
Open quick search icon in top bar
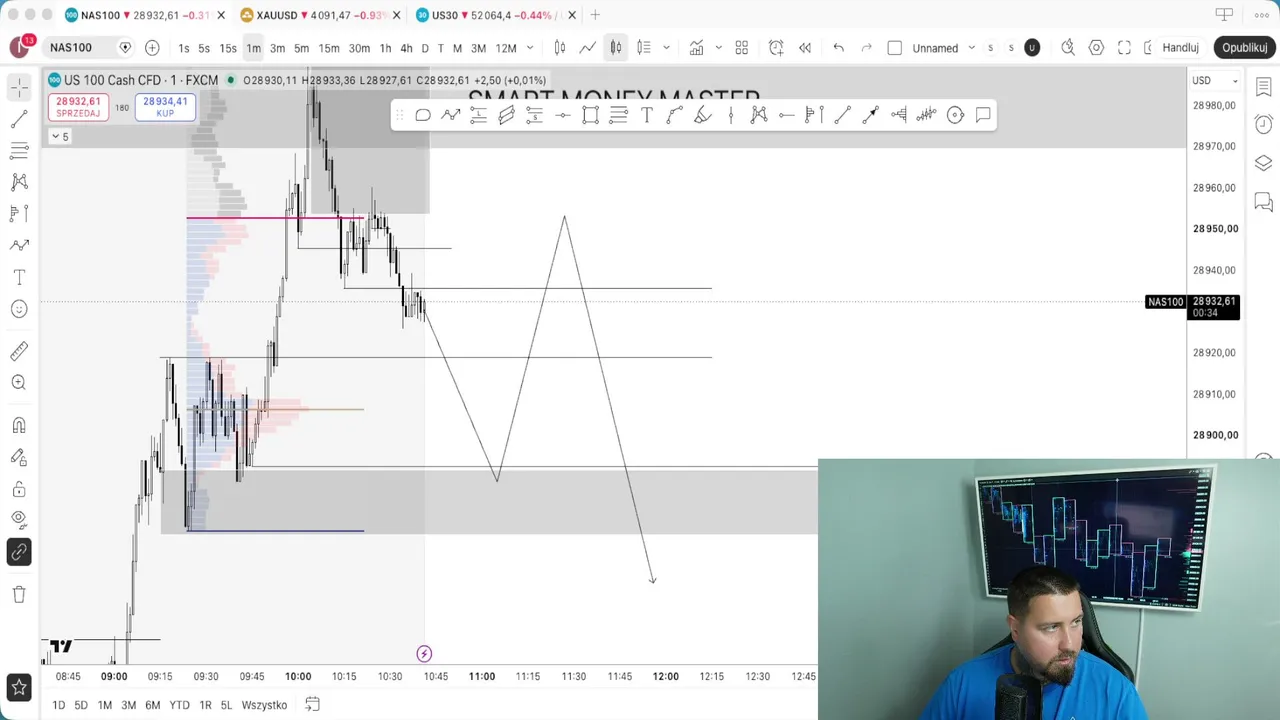[x=1068, y=48]
